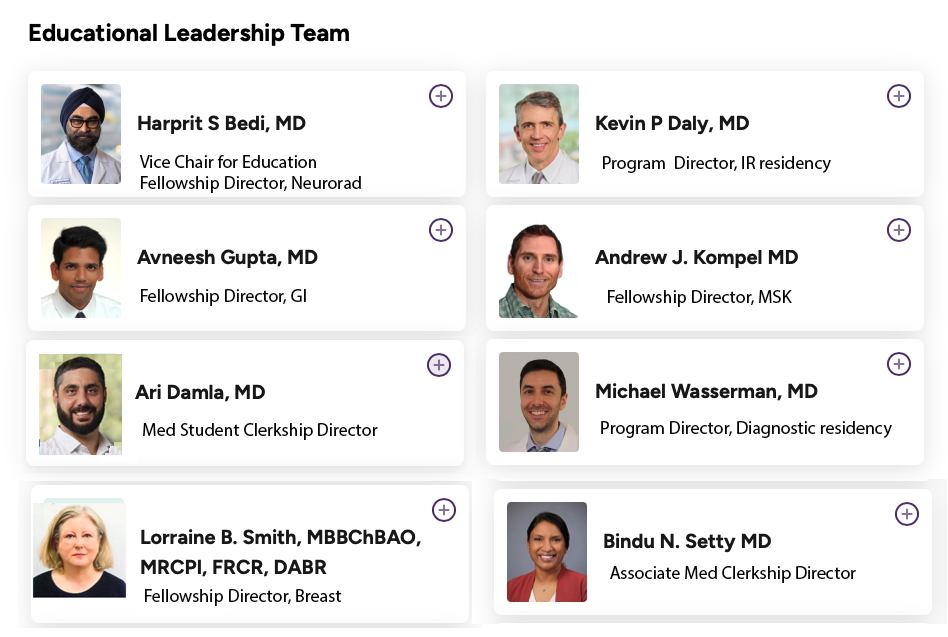
Task: Expand Bindu N. Setty's plus icon
Action: (x=906, y=514)
